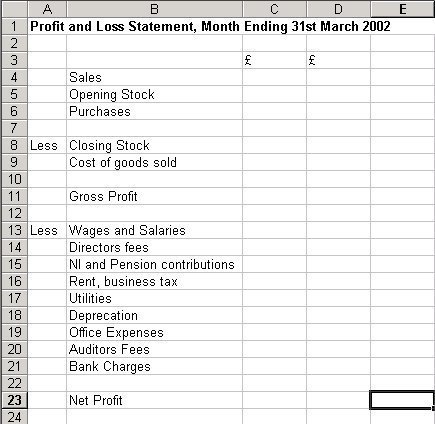The image size is (435, 424).
Task: Select row 1 header
Action: click(x=14, y=26)
